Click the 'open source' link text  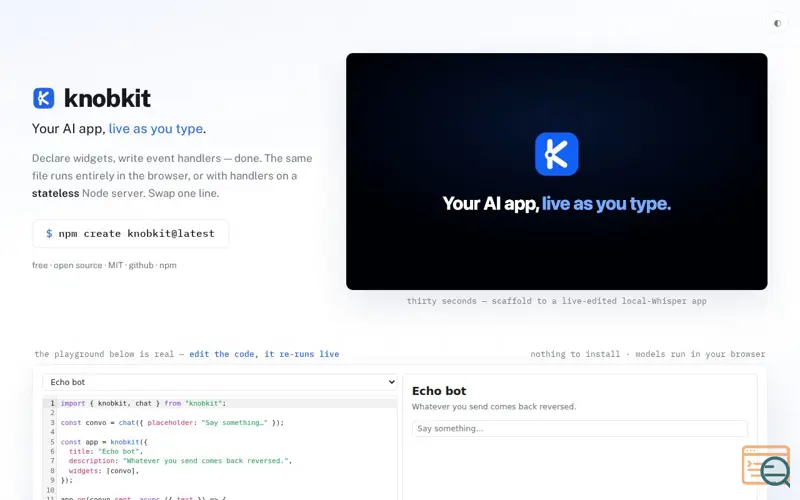coord(78,265)
